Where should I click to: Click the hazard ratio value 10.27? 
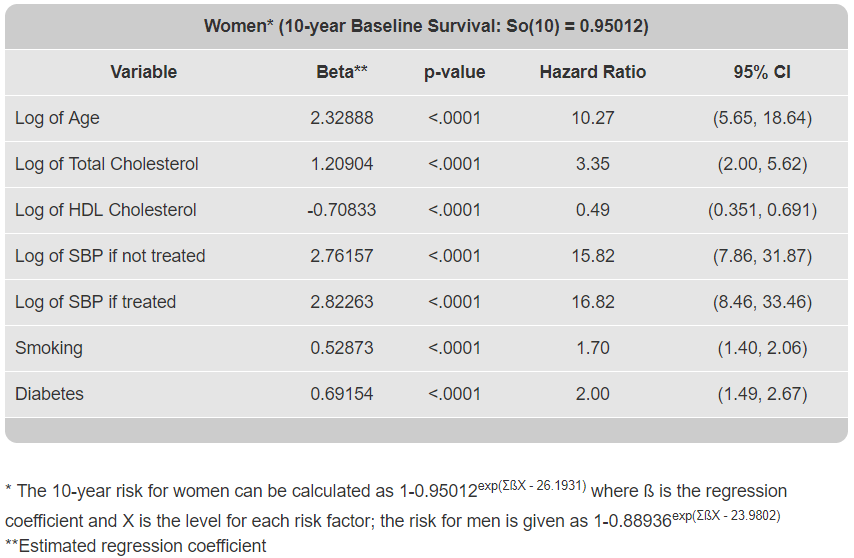[592, 118]
